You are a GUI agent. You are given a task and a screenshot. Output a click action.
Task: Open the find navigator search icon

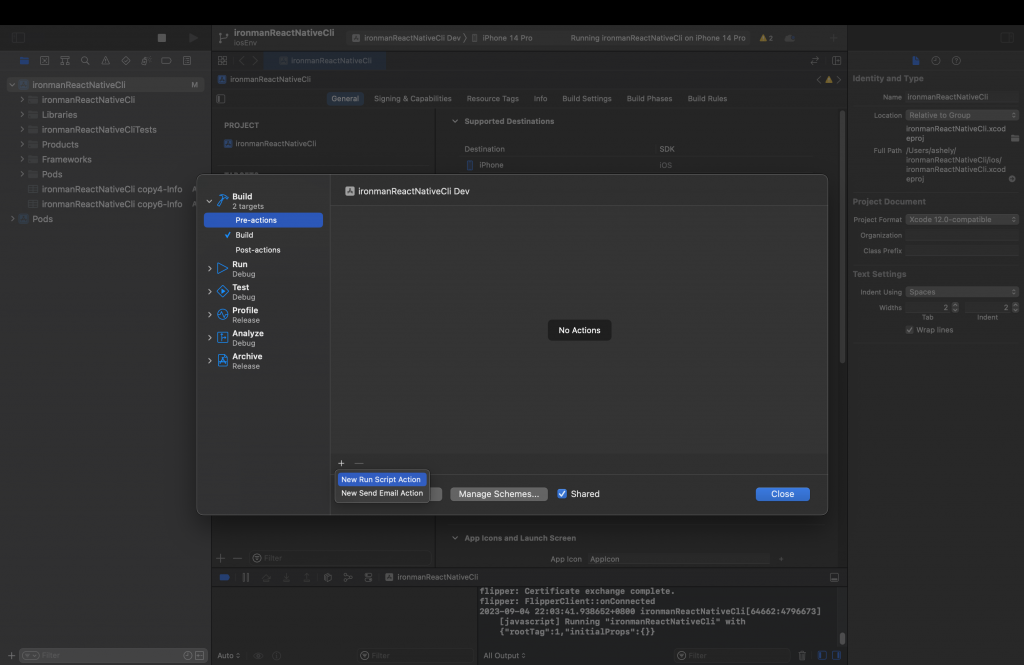point(85,61)
